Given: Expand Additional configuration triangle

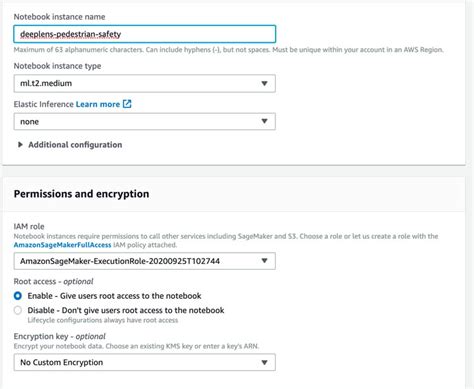Looking at the screenshot, I should pyautogui.click(x=20, y=145).
